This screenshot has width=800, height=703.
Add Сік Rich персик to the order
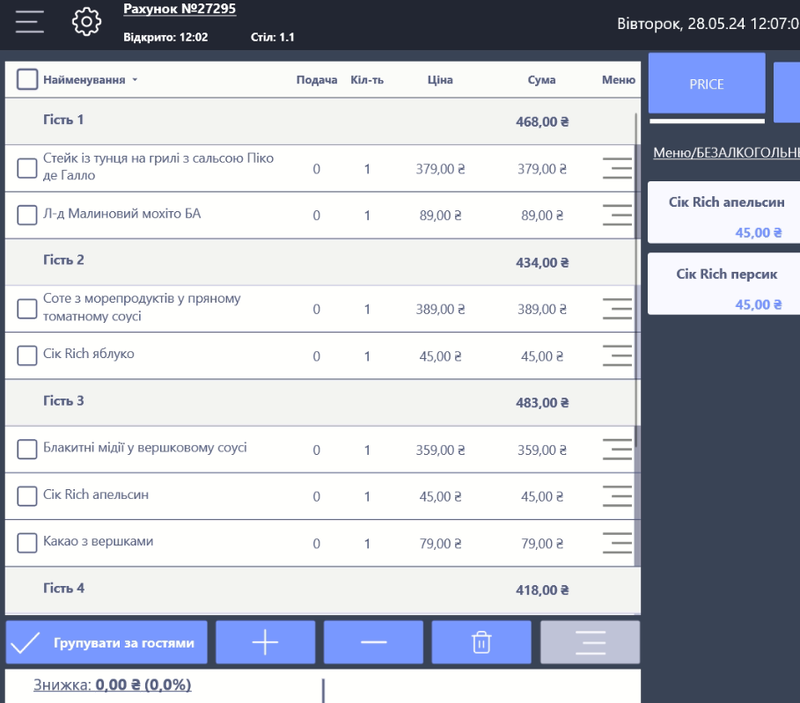[725, 285]
